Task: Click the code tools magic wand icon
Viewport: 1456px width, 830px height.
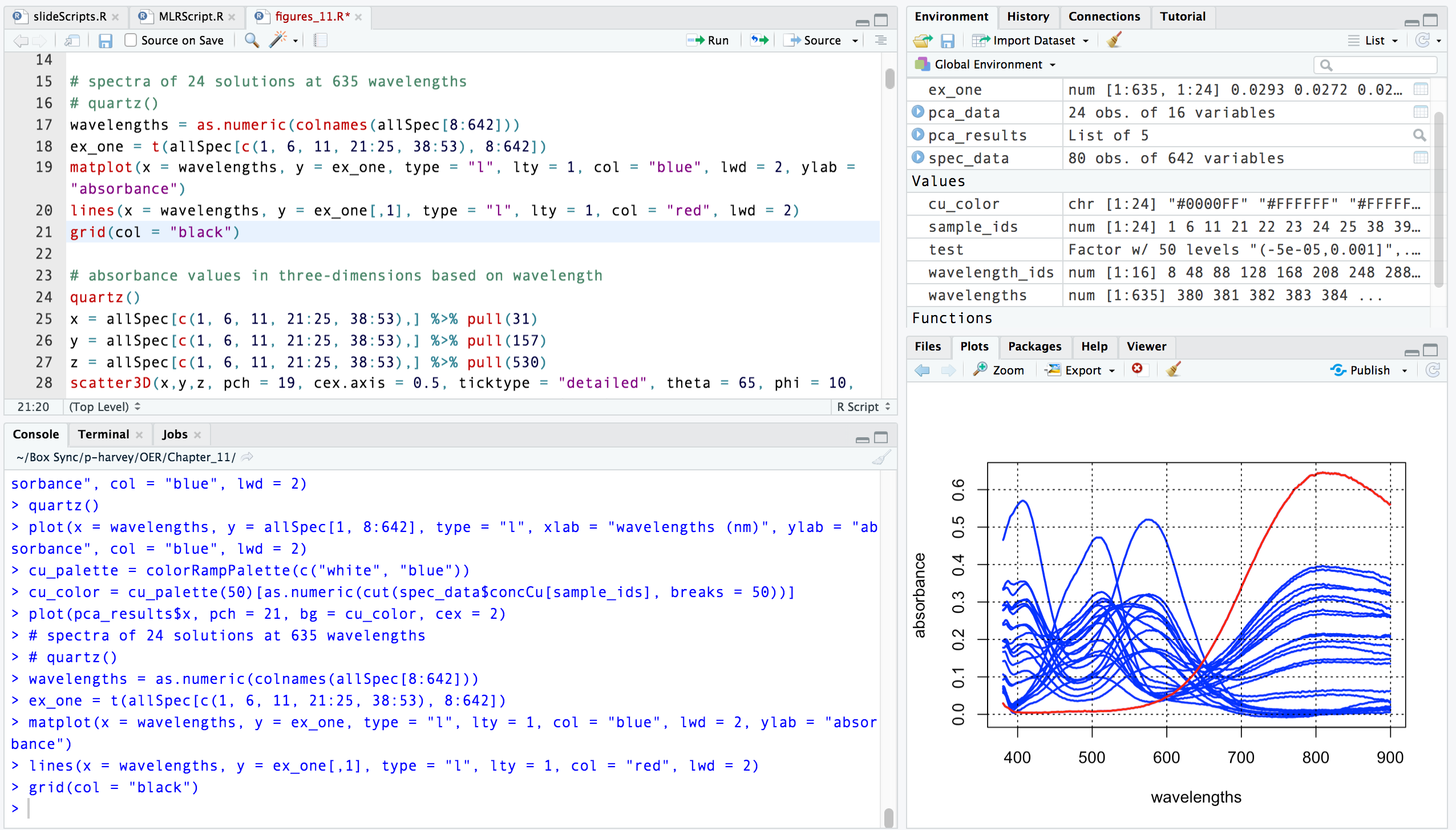Action: coord(278,41)
